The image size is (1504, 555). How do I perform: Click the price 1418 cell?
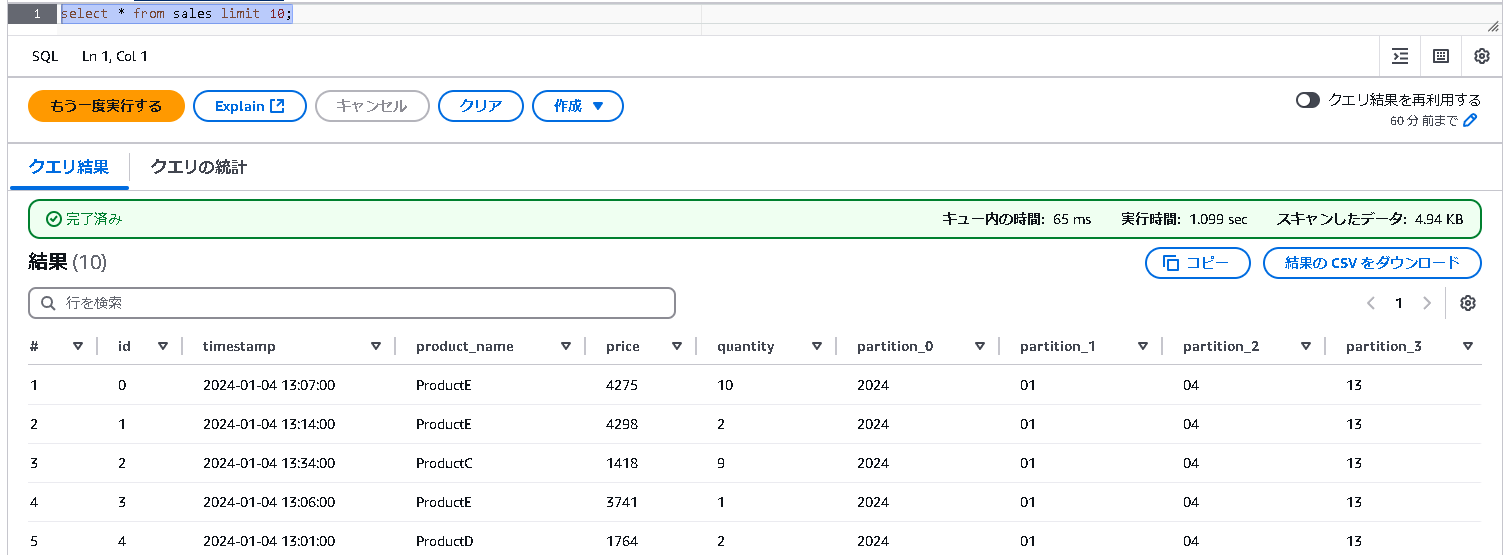pyautogui.click(x=622, y=463)
